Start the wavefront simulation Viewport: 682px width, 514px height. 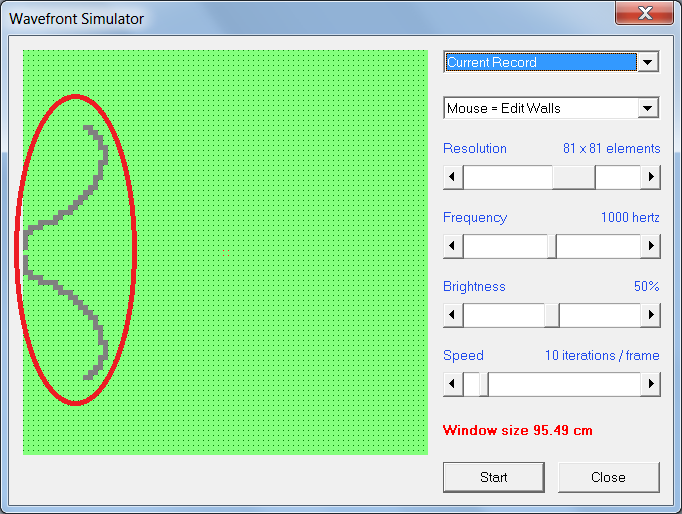pyautogui.click(x=494, y=477)
